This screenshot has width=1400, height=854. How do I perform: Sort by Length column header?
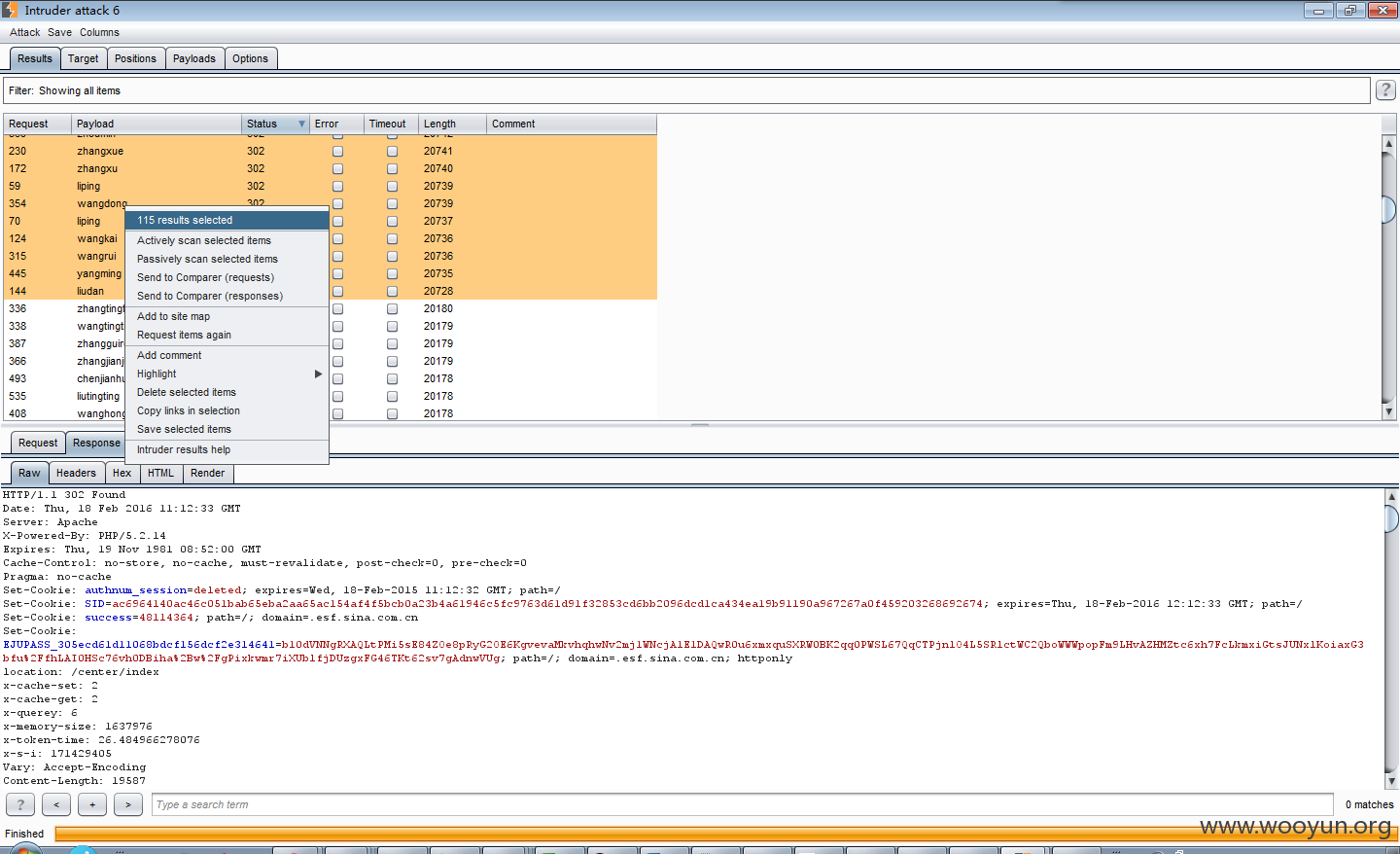(x=452, y=124)
